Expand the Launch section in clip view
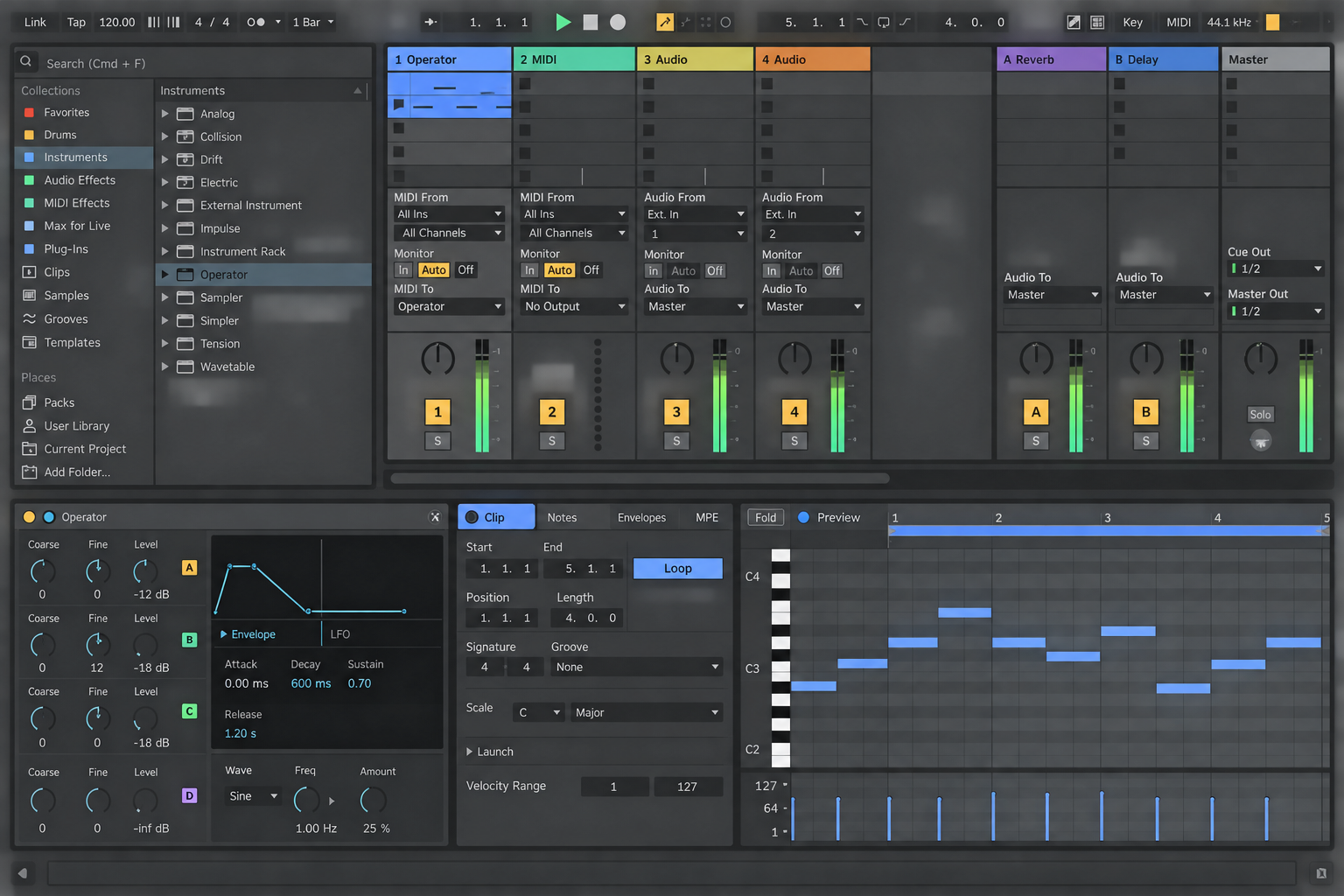Viewport: 1344px width, 896px height. 470,752
